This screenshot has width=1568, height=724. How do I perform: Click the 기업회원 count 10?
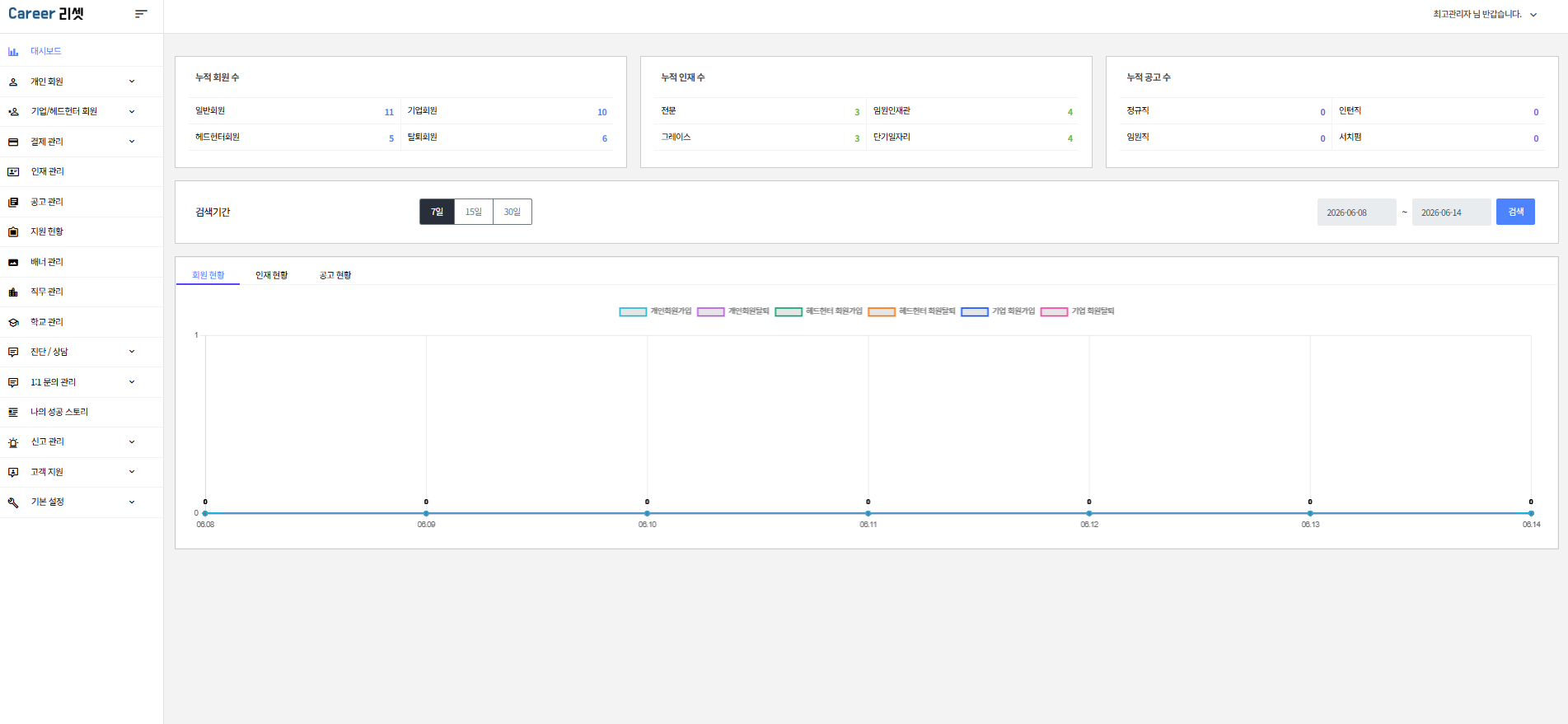tap(602, 112)
